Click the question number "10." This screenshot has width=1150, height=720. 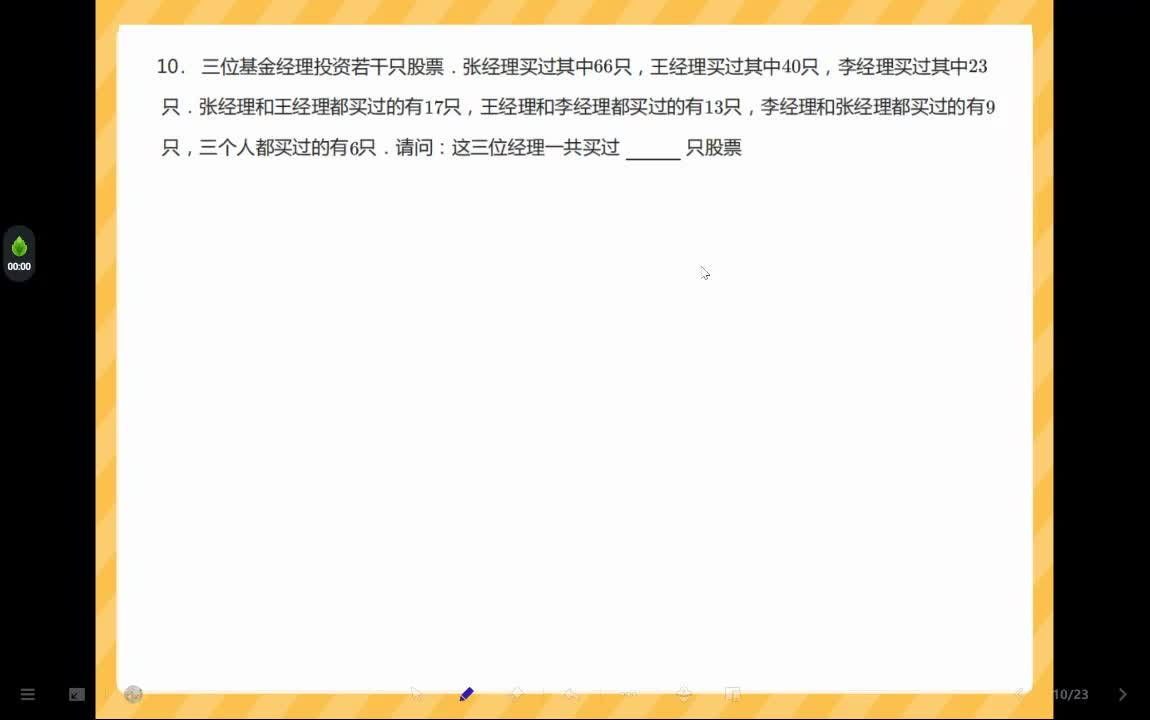coord(170,67)
